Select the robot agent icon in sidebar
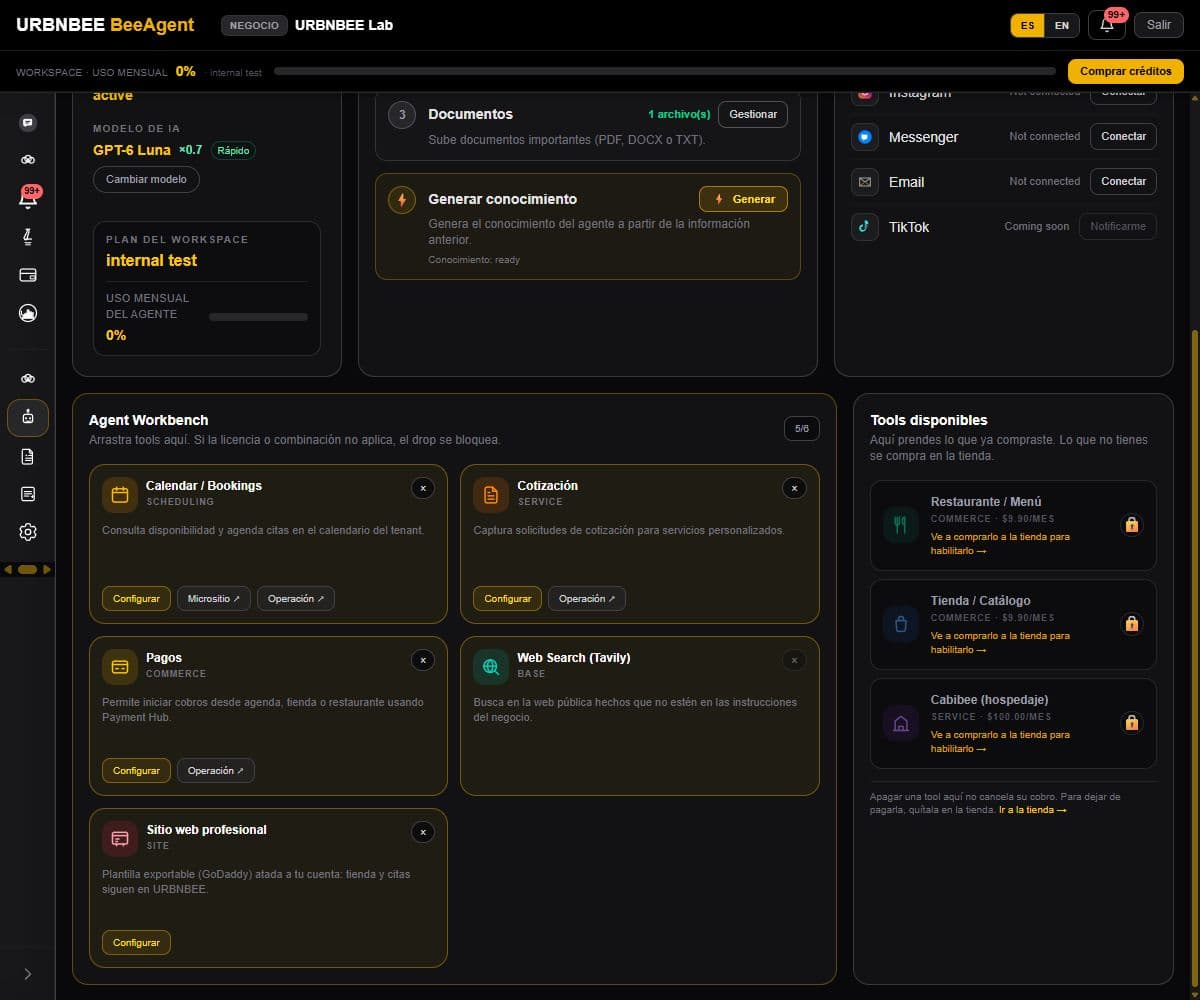1200x1000 pixels. pos(28,418)
